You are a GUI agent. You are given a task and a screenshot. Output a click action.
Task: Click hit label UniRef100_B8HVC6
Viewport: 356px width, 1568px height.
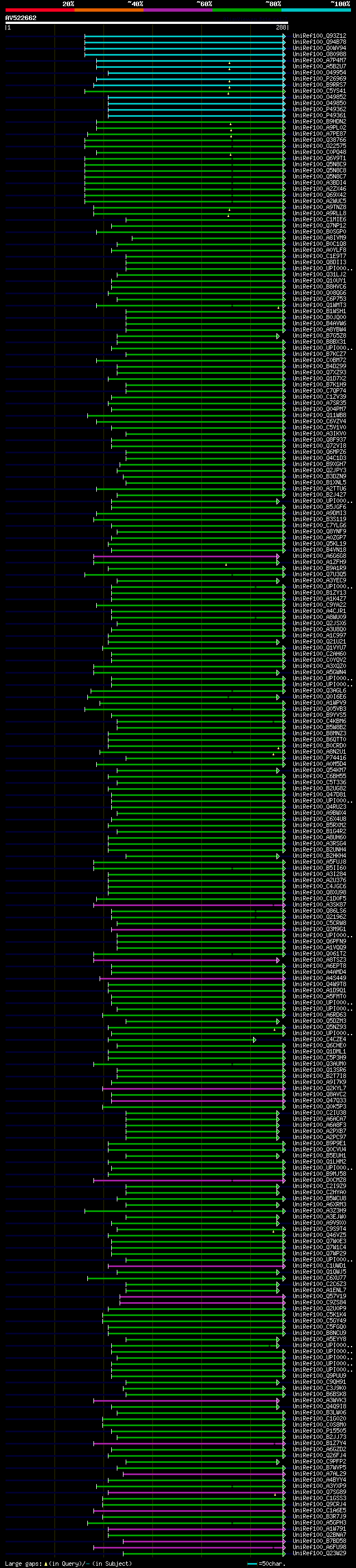pyautogui.click(x=319, y=286)
